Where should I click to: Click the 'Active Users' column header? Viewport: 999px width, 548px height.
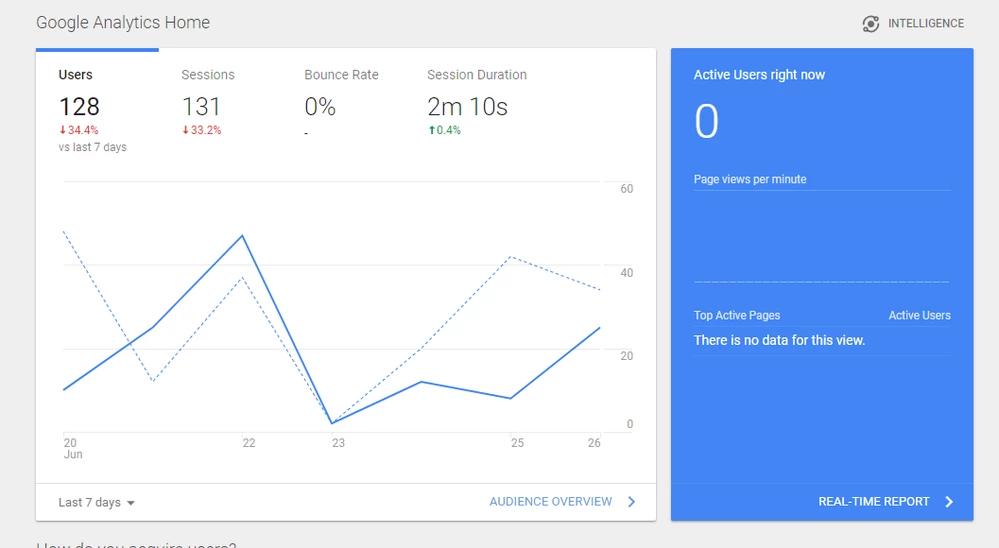click(919, 315)
